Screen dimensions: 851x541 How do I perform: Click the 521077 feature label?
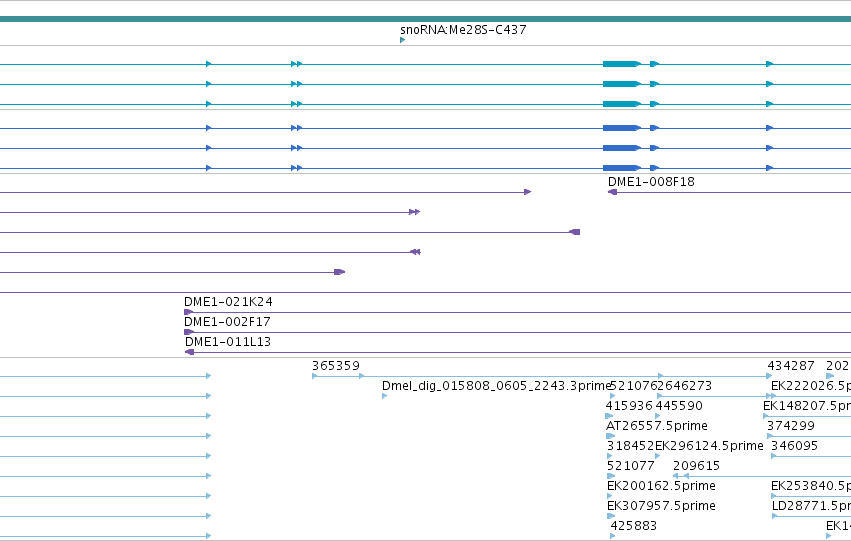coord(631,466)
